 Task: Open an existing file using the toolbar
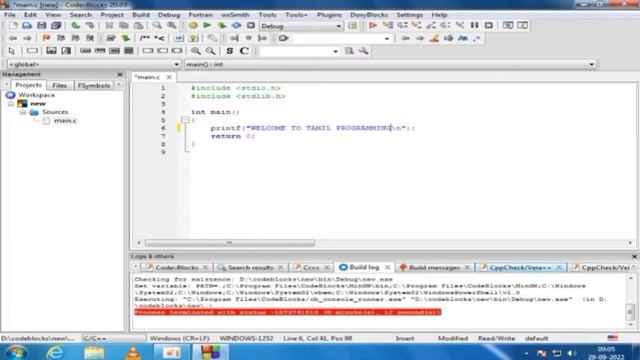[x=27, y=26]
